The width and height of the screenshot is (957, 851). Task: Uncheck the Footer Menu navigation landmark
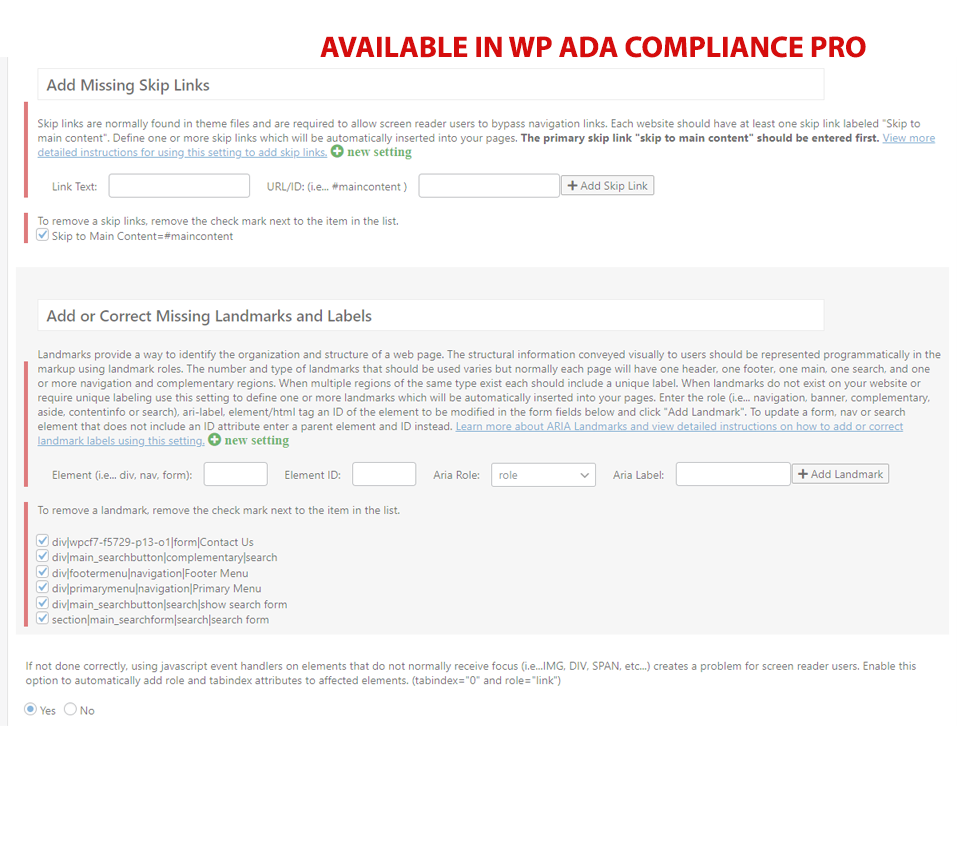42,572
